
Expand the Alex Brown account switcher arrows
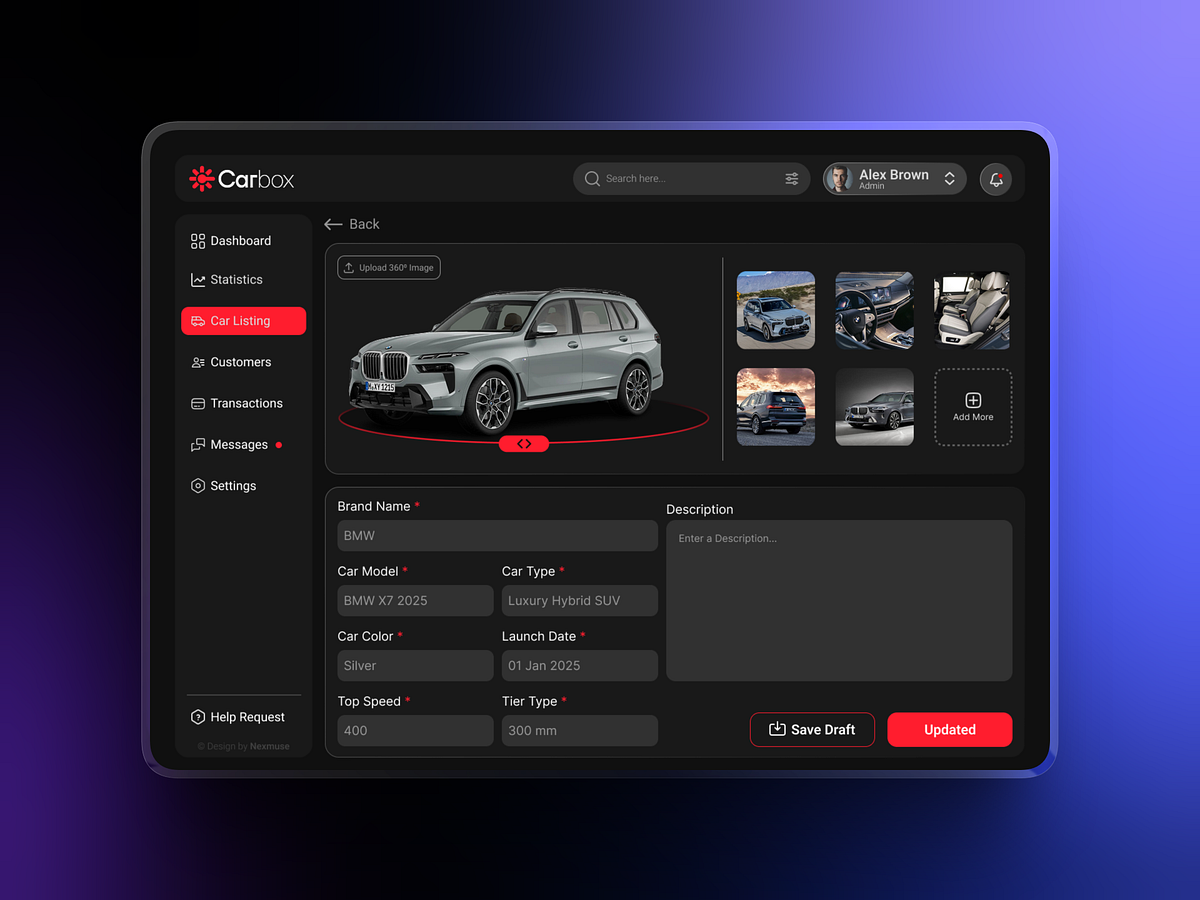pyautogui.click(x=950, y=179)
